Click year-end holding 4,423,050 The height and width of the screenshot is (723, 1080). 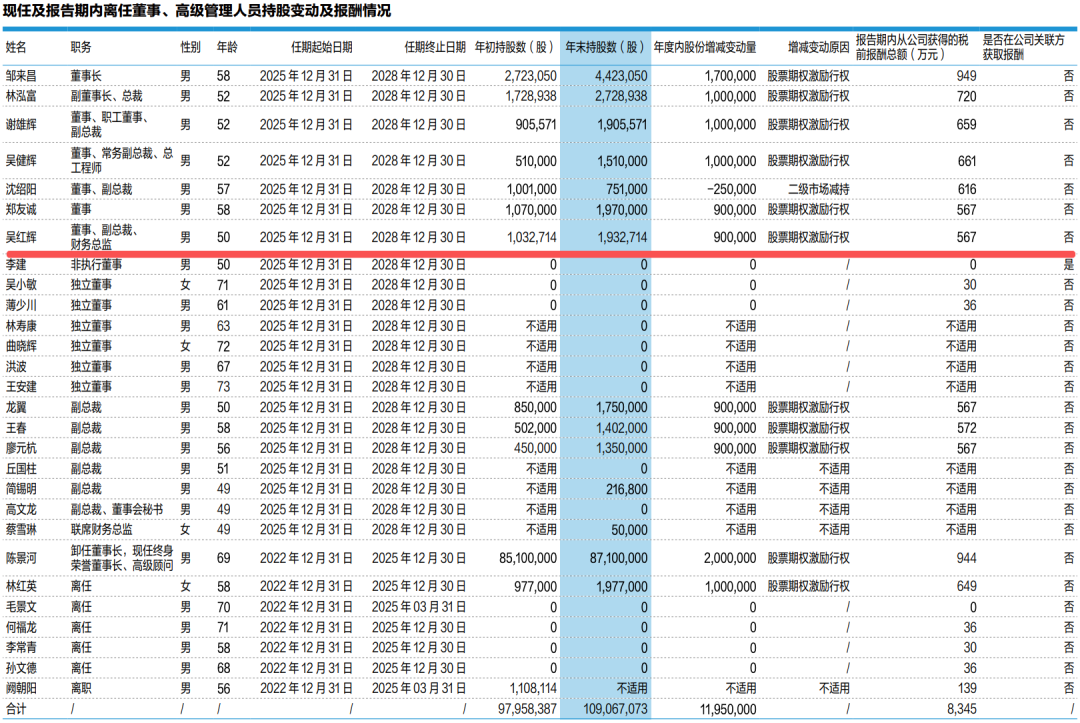pyautogui.click(x=621, y=76)
